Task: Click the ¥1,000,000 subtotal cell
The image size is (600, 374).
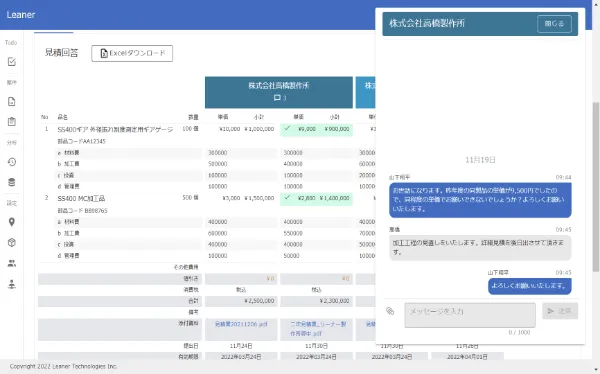Action: [259, 129]
